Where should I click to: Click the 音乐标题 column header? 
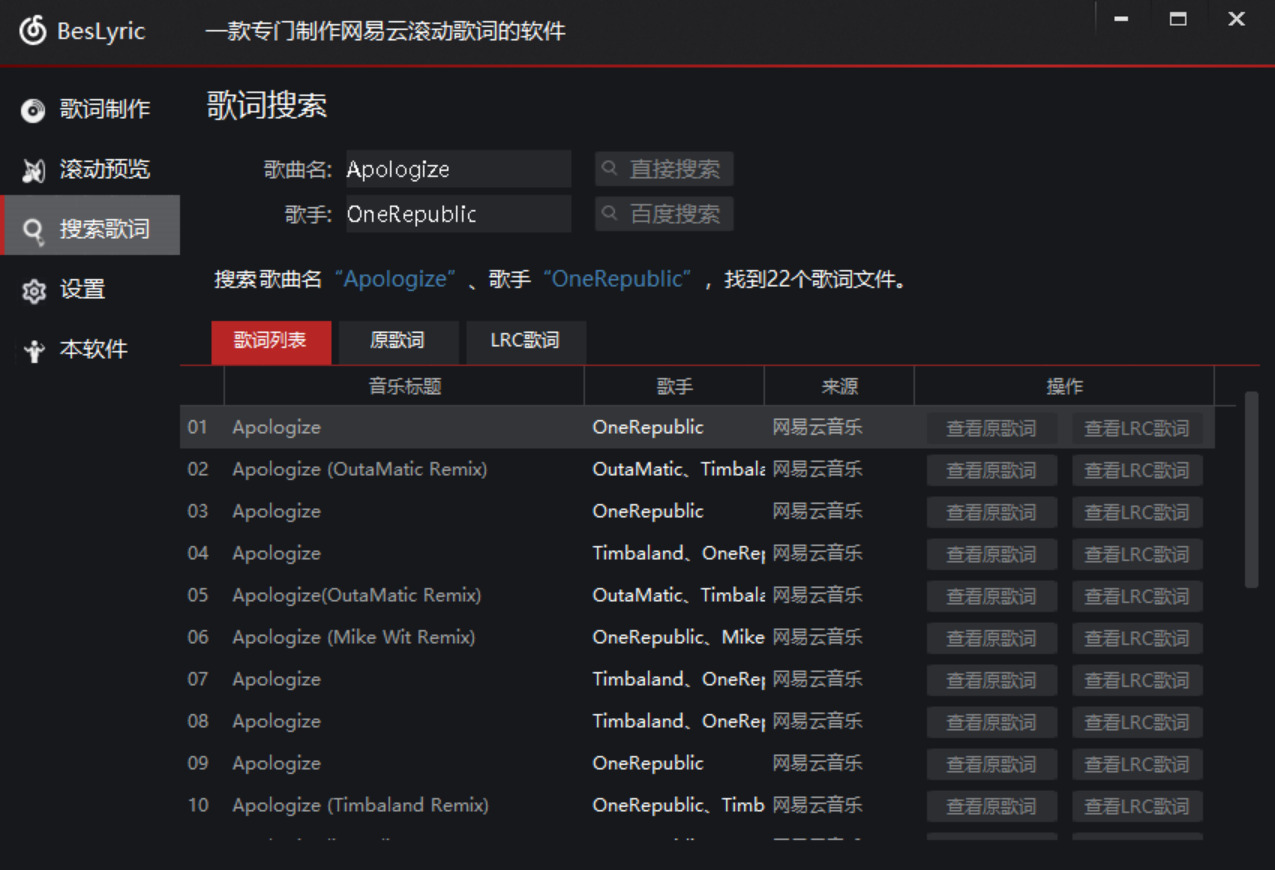(x=404, y=387)
